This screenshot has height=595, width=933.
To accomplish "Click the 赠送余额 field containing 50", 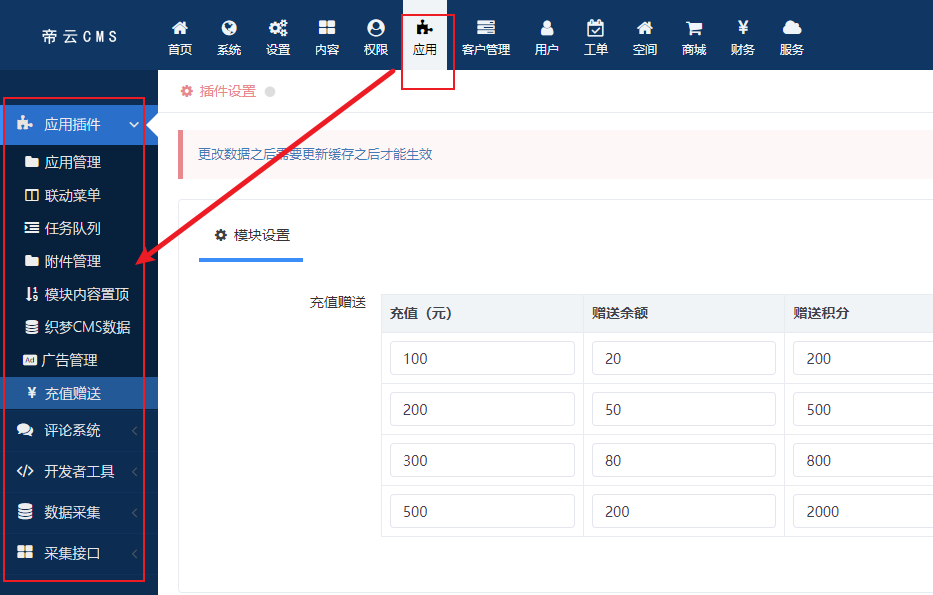I will (x=684, y=409).
